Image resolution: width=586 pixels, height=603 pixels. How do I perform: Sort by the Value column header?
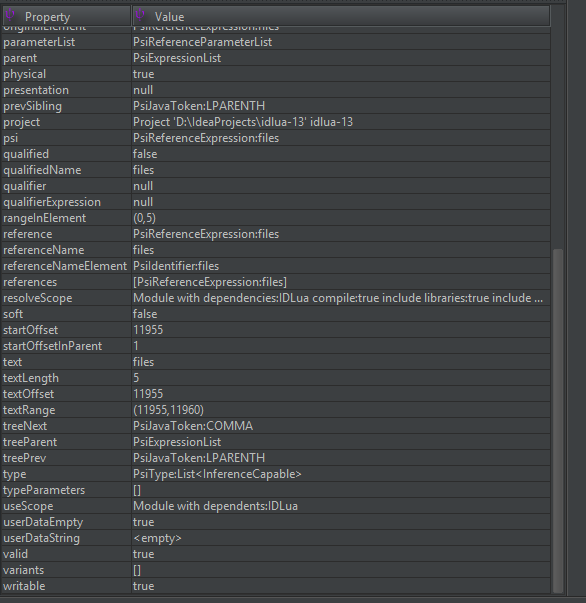[341, 17]
